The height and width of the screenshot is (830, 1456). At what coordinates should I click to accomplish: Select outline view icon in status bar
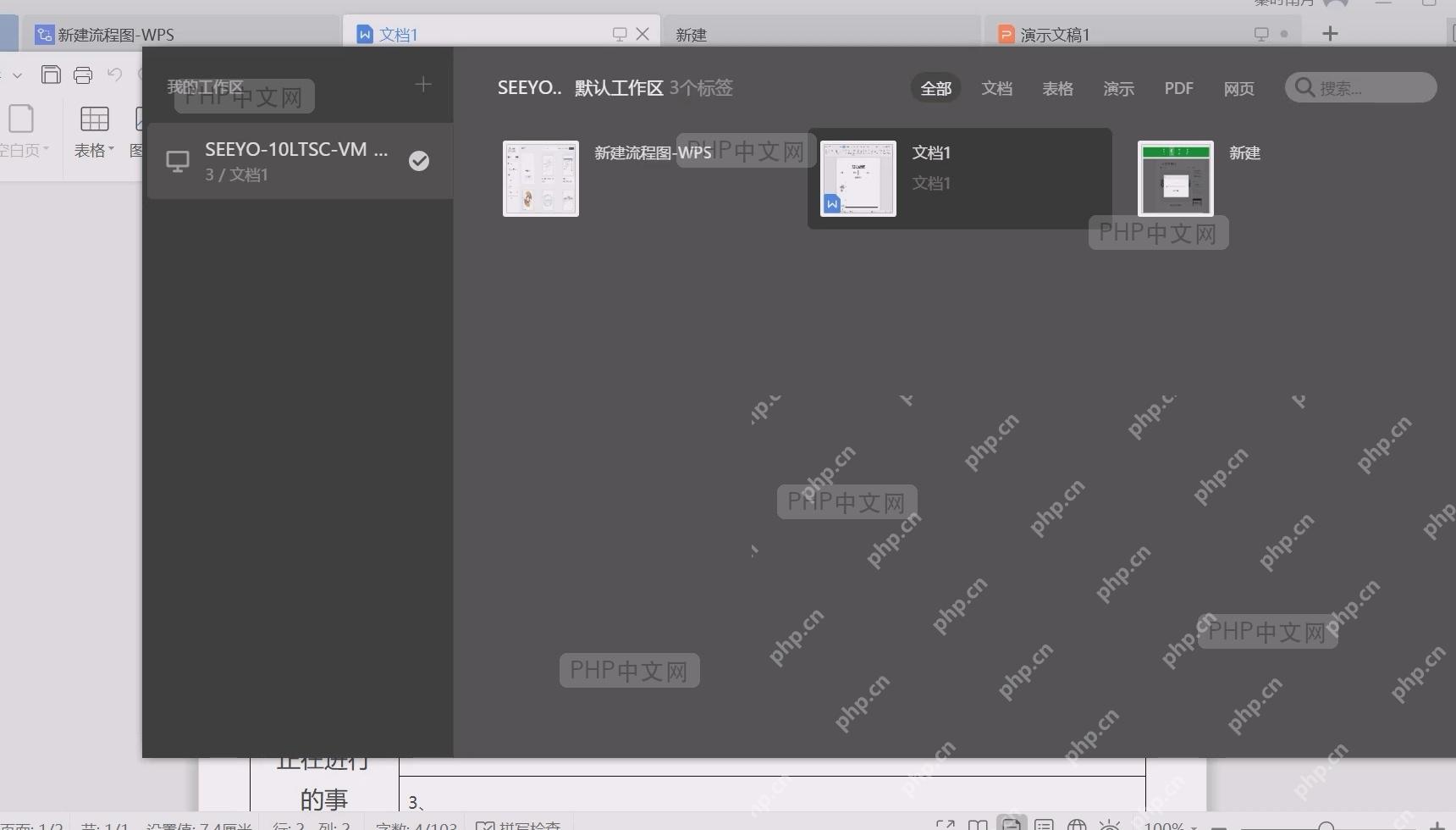pyautogui.click(x=1044, y=826)
